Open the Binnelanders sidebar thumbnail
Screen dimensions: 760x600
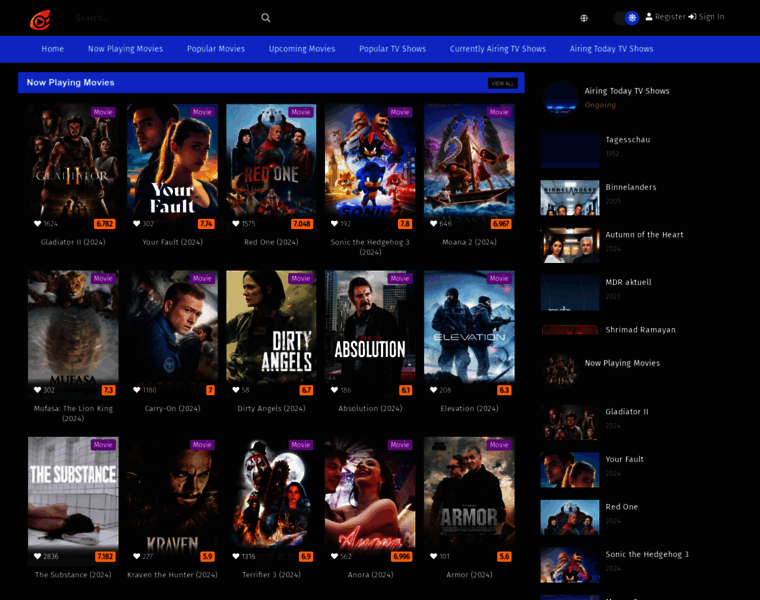click(570, 198)
